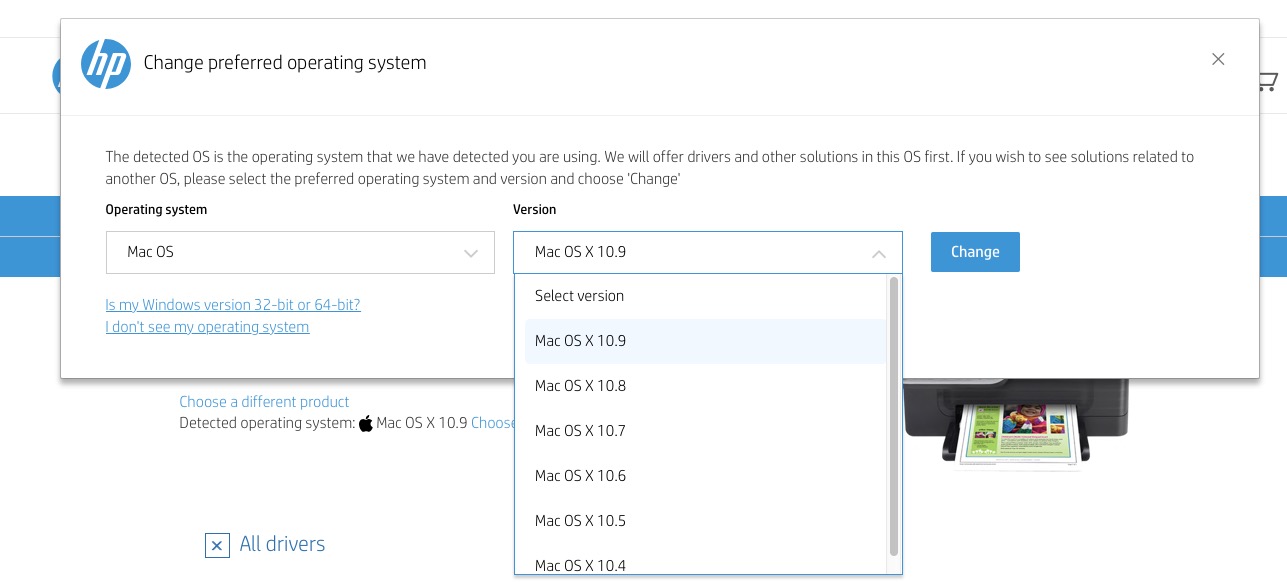Click the printer product image
Screen dimensions: 1287x586
click(x=1015, y=425)
